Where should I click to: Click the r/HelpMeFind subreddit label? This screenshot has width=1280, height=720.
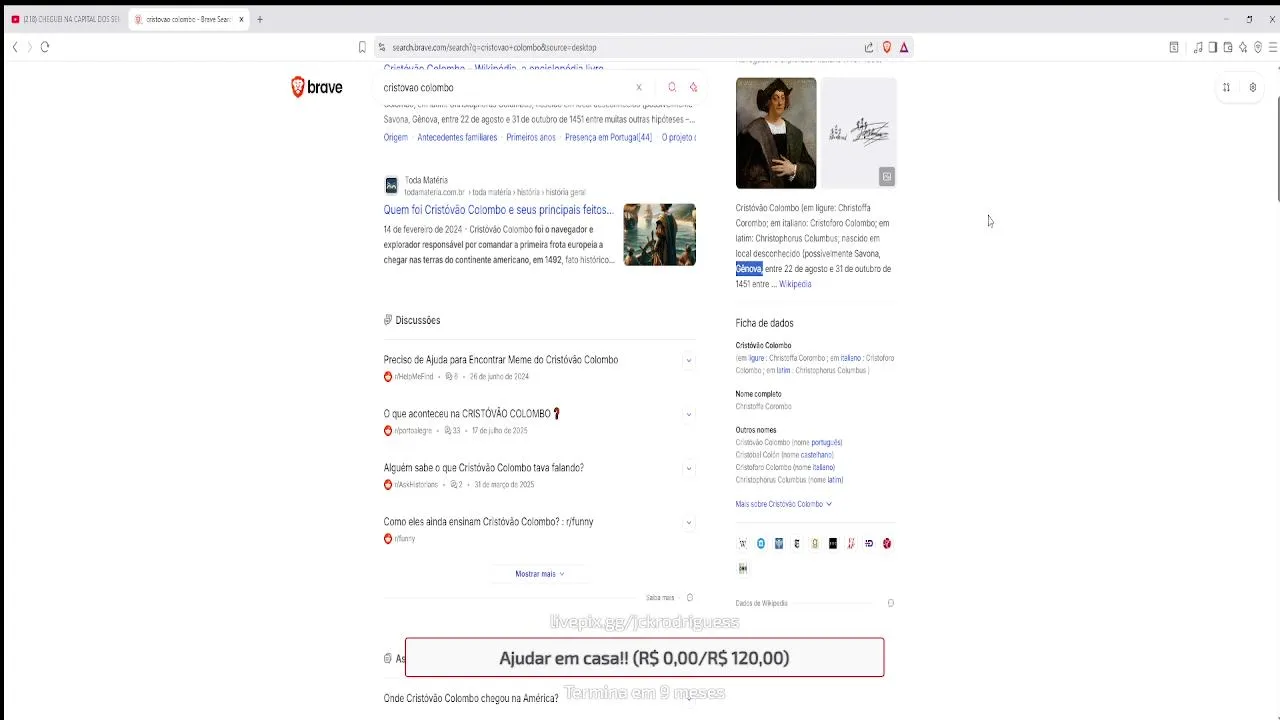pos(413,377)
